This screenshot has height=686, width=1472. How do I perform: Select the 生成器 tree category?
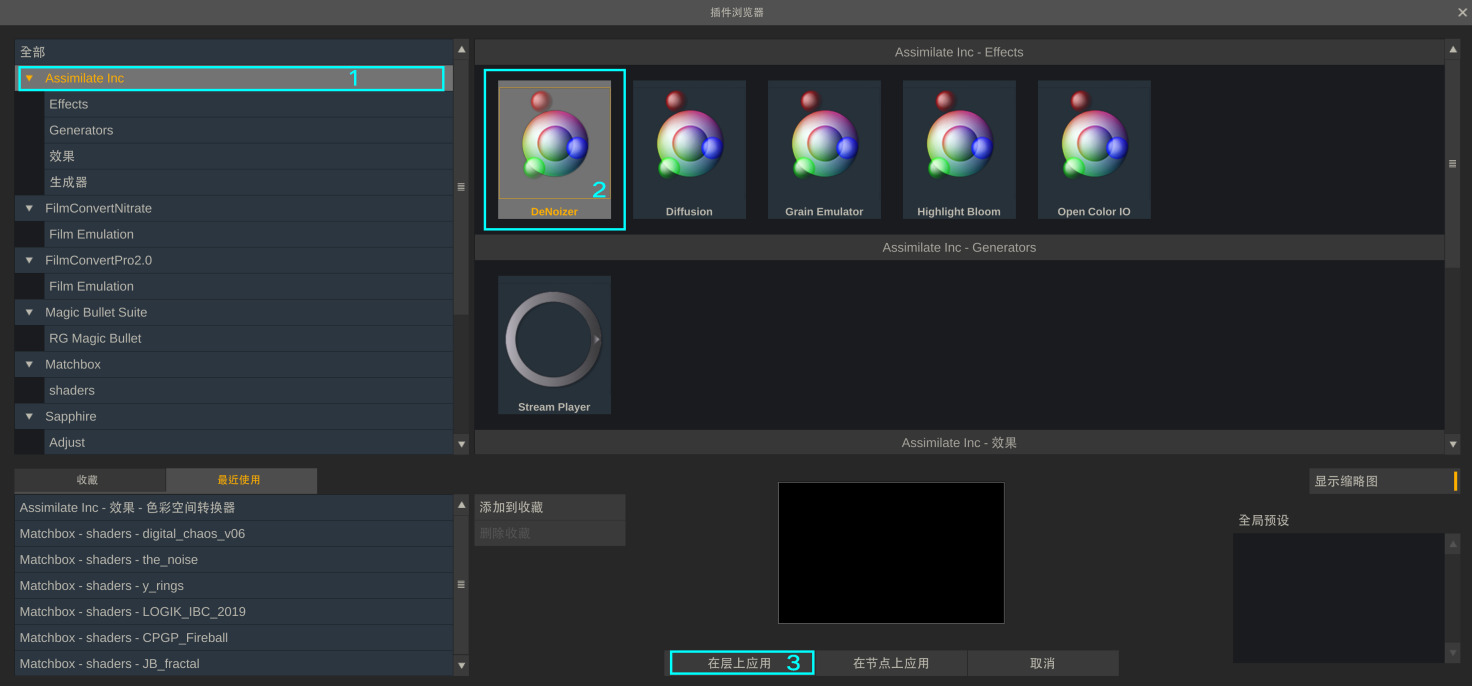[248, 182]
